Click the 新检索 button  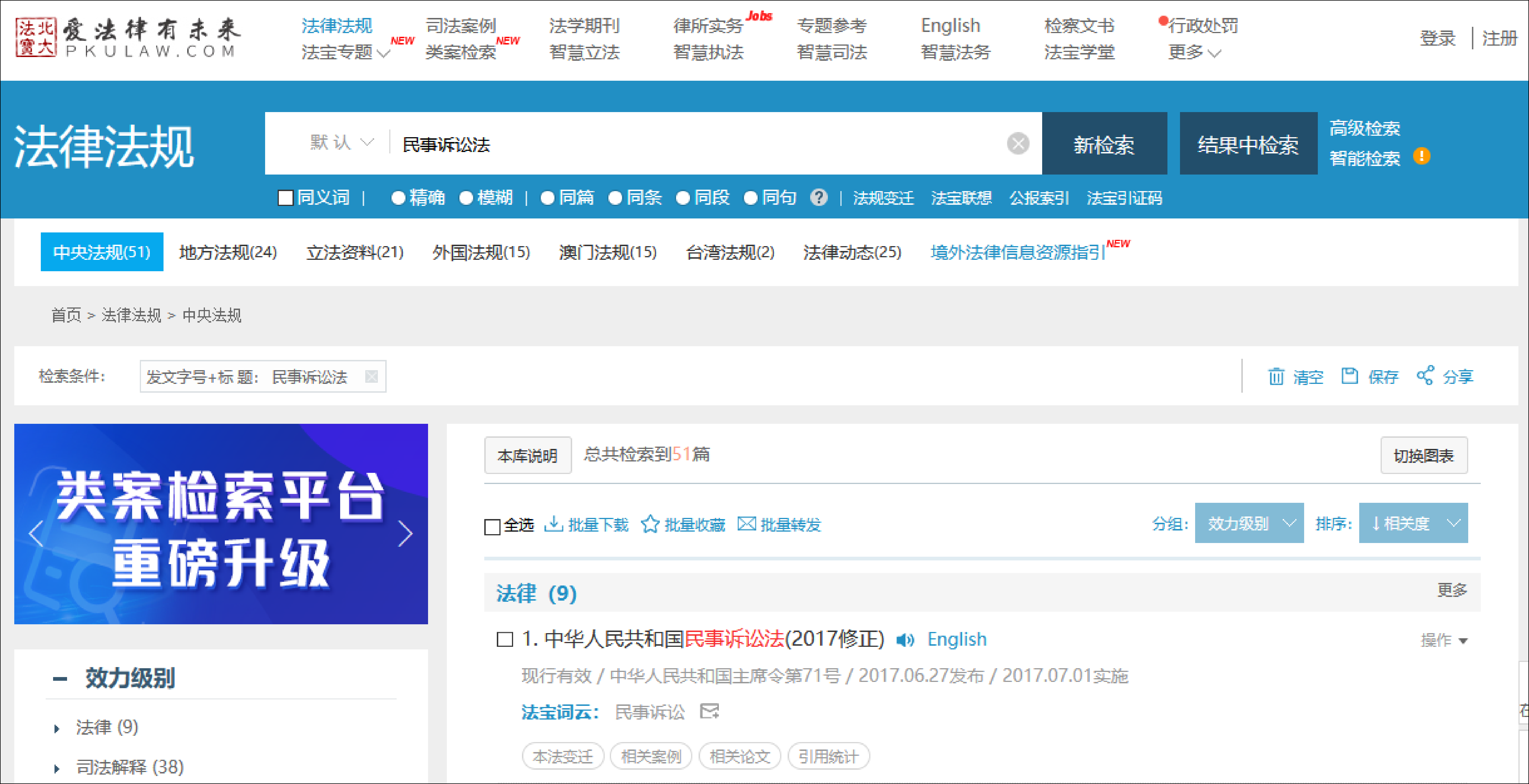click(1104, 144)
